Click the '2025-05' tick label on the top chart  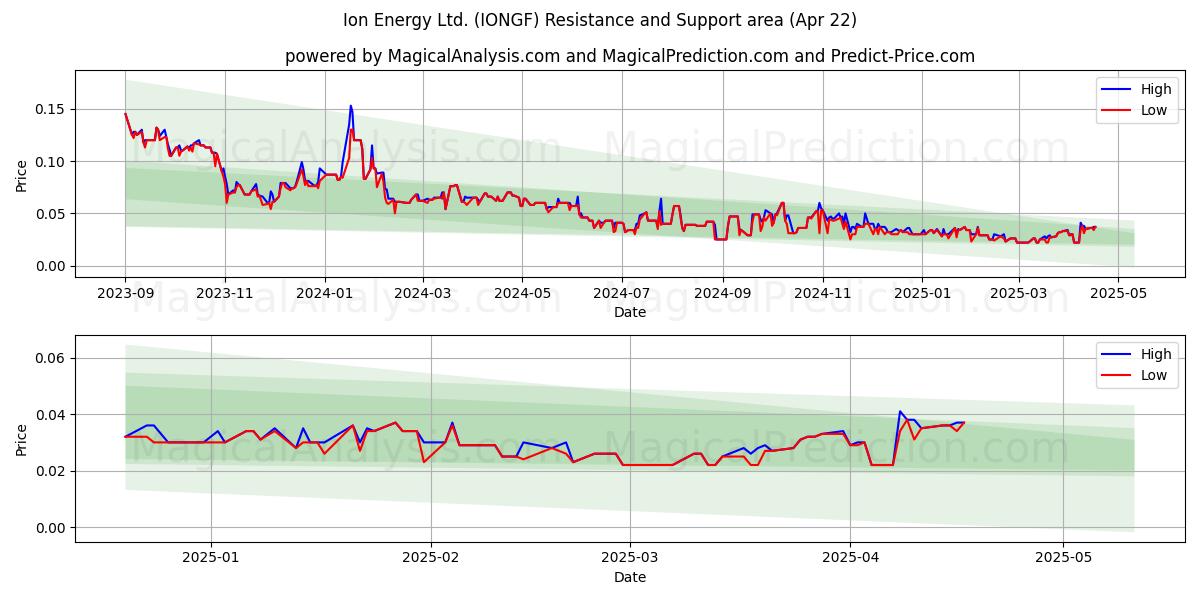click(1118, 294)
